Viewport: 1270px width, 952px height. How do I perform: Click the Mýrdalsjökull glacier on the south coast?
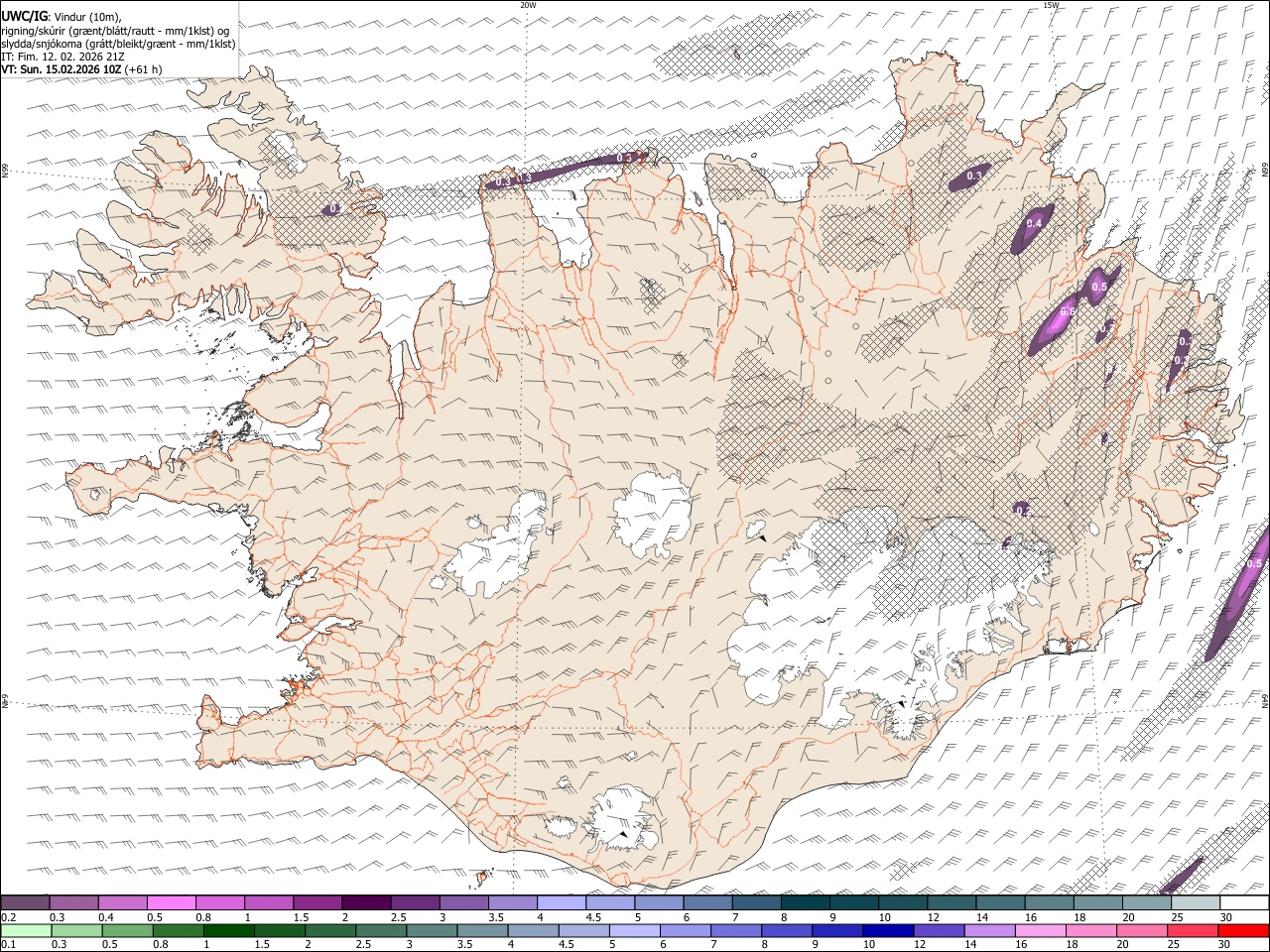pos(621,819)
